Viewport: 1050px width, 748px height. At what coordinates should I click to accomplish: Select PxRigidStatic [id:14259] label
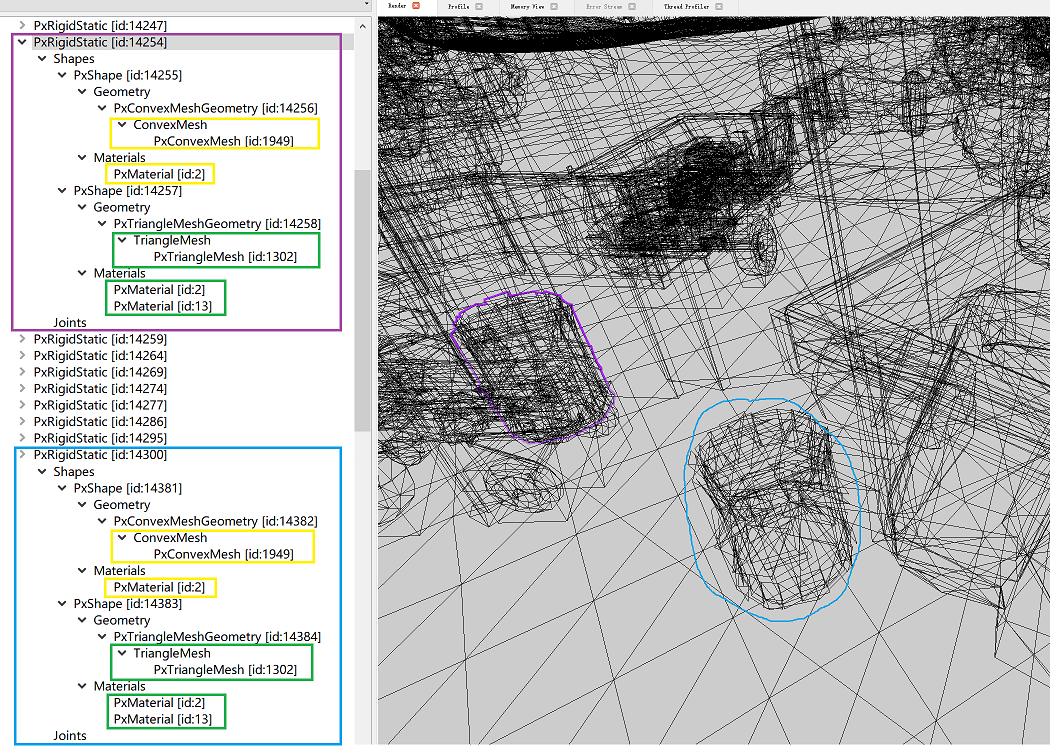[100, 339]
